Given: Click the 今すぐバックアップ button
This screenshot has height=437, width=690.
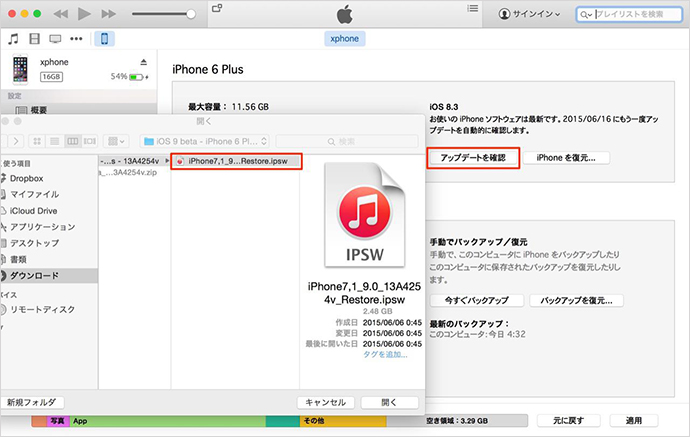Looking at the screenshot, I should point(477,301).
